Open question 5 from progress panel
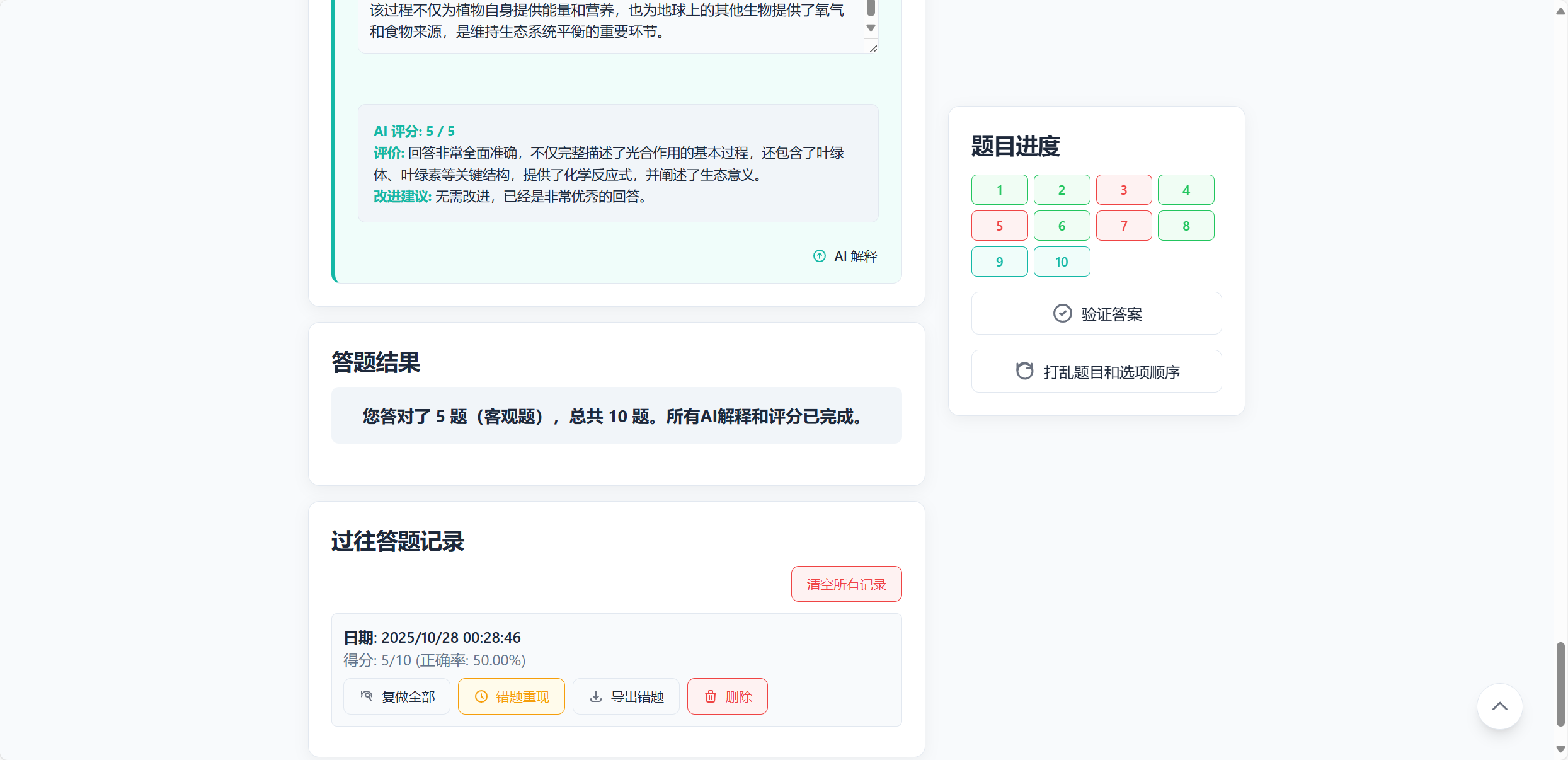This screenshot has height=760, width=1568. 999,226
